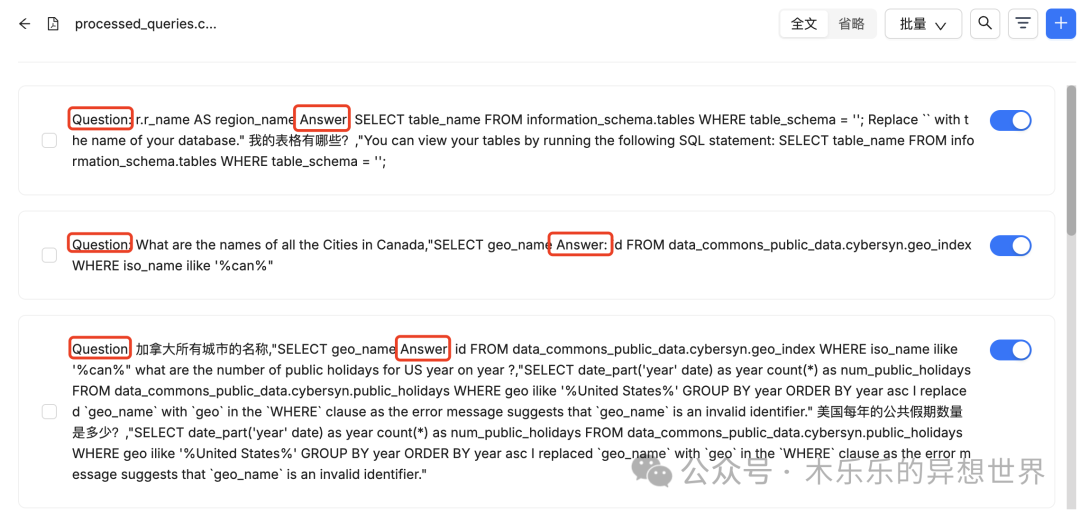Disable the Cities in Canada chunk switch
The image size is (1080, 515).
pos(1010,246)
